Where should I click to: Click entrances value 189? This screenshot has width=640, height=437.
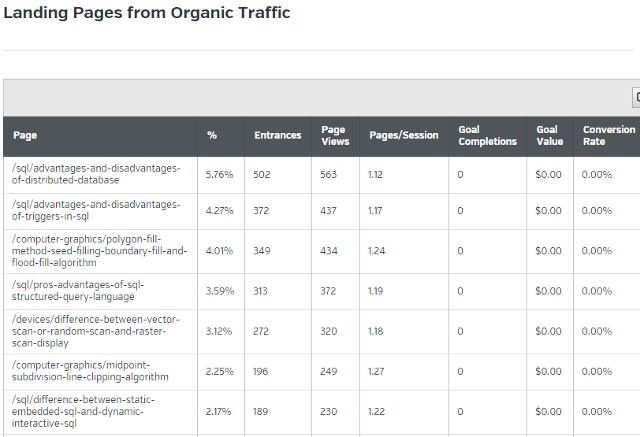(x=260, y=412)
